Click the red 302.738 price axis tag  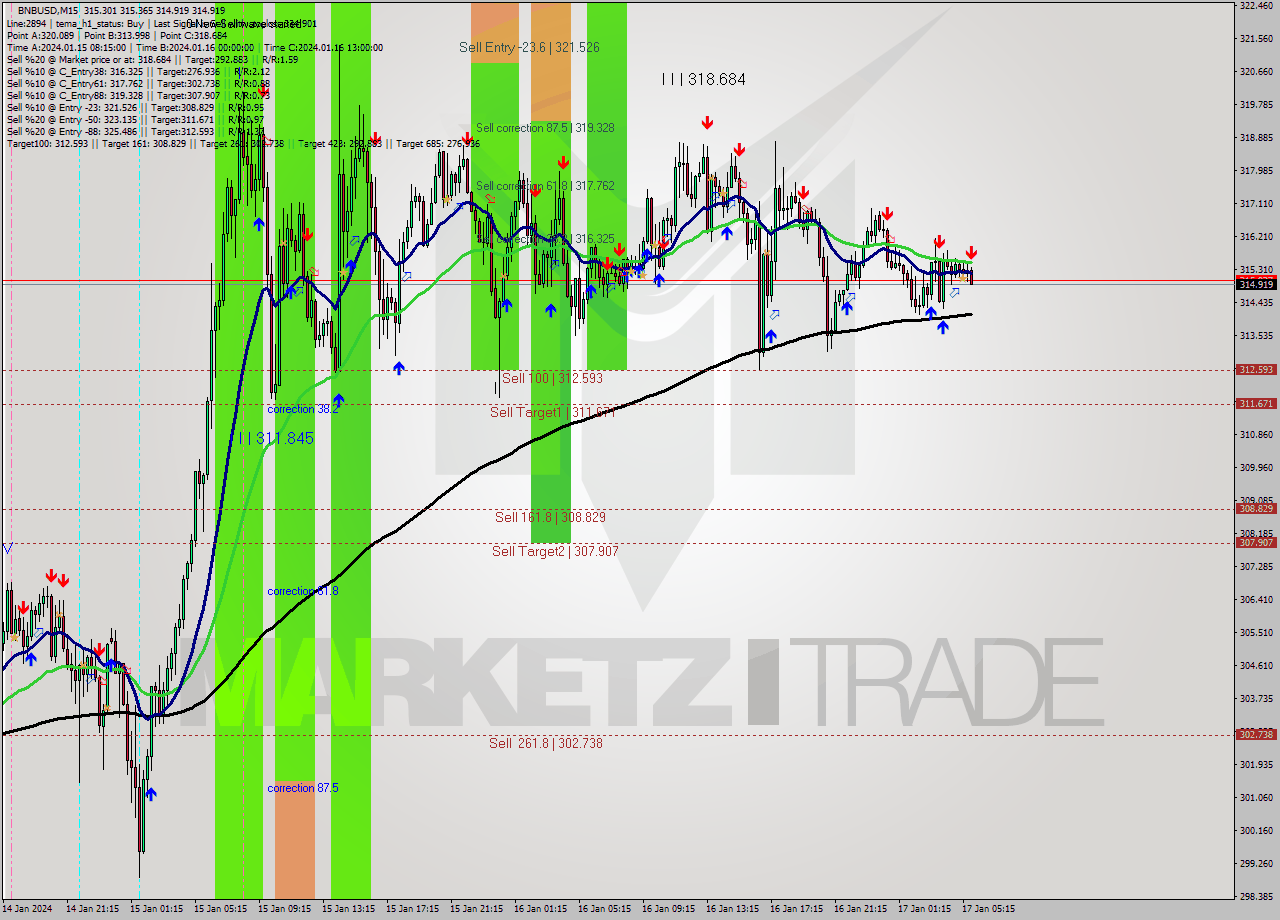tap(1256, 735)
